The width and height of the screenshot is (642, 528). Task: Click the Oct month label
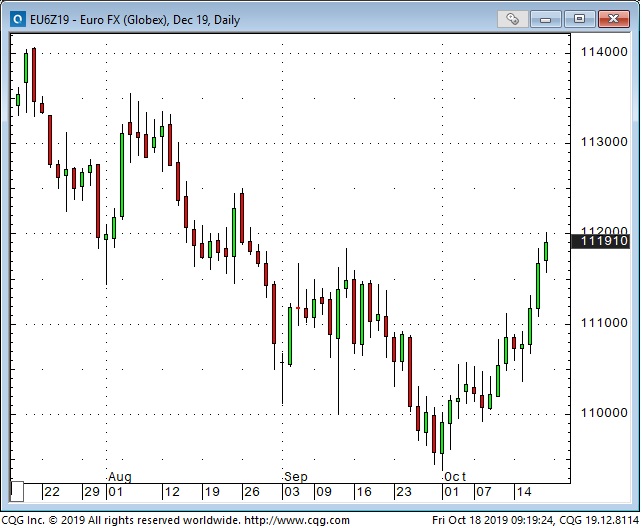pyautogui.click(x=455, y=477)
